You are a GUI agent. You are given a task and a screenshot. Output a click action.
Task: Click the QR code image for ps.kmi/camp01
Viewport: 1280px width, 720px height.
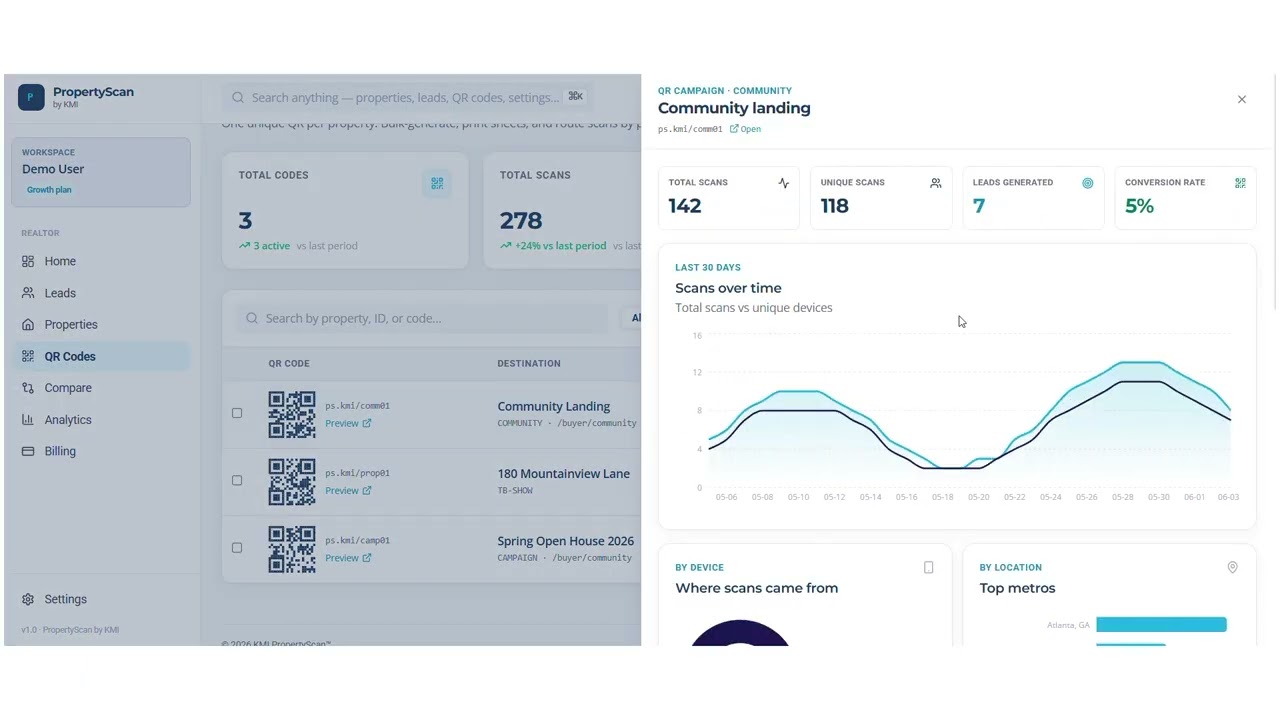tap(292, 549)
